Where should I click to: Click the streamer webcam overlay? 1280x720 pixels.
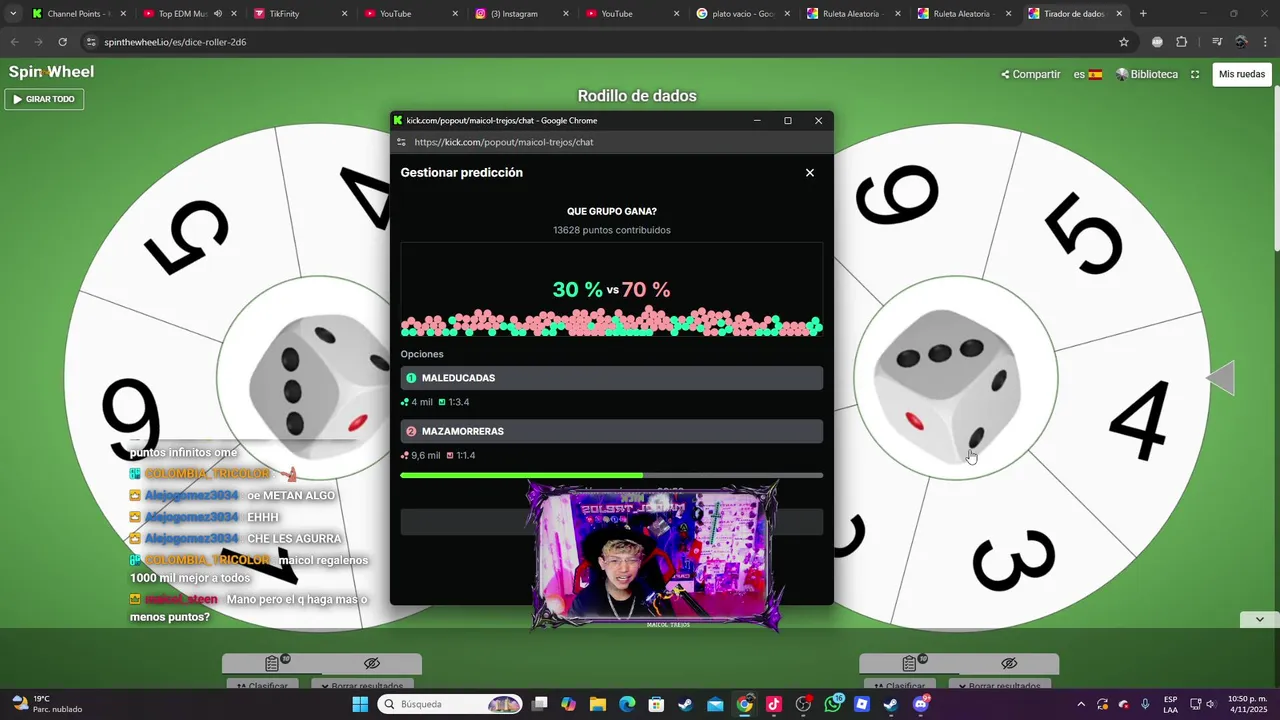coord(655,555)
